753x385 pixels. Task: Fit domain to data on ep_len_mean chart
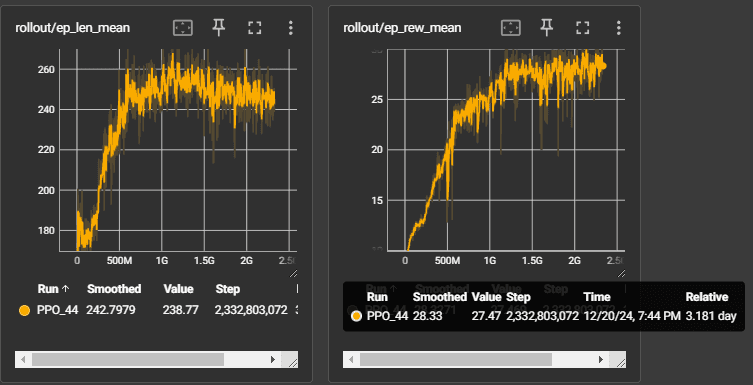(x=182, y=28)
